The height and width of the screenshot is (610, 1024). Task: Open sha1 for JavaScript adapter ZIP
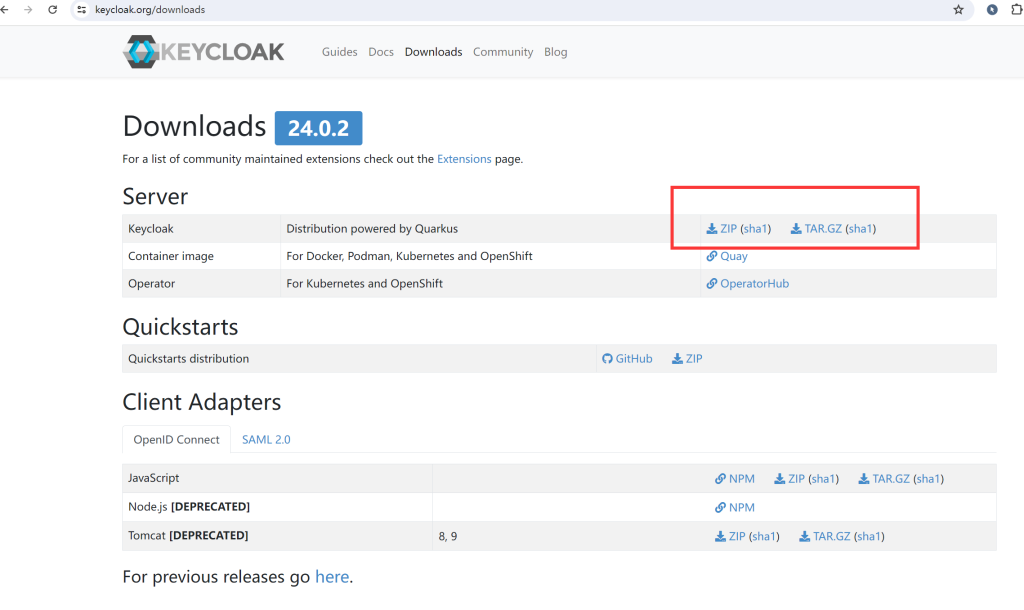click(x=824, y=479)
